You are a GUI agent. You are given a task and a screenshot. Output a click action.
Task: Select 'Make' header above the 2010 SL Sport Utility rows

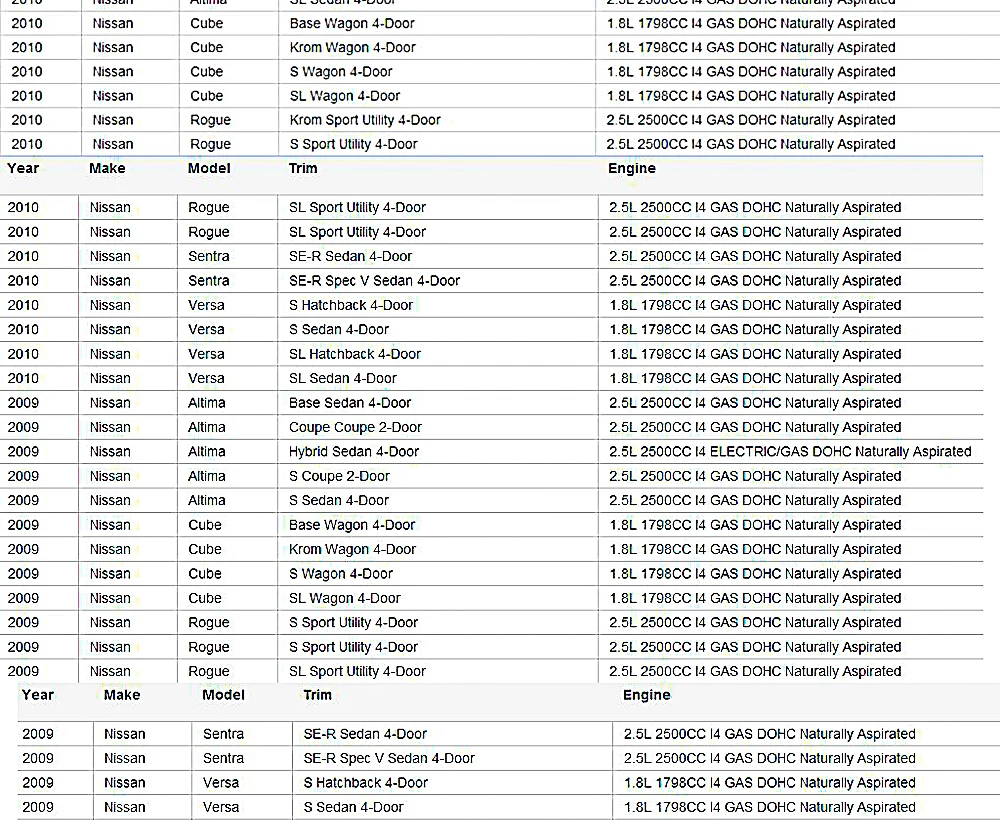point(107,168)
